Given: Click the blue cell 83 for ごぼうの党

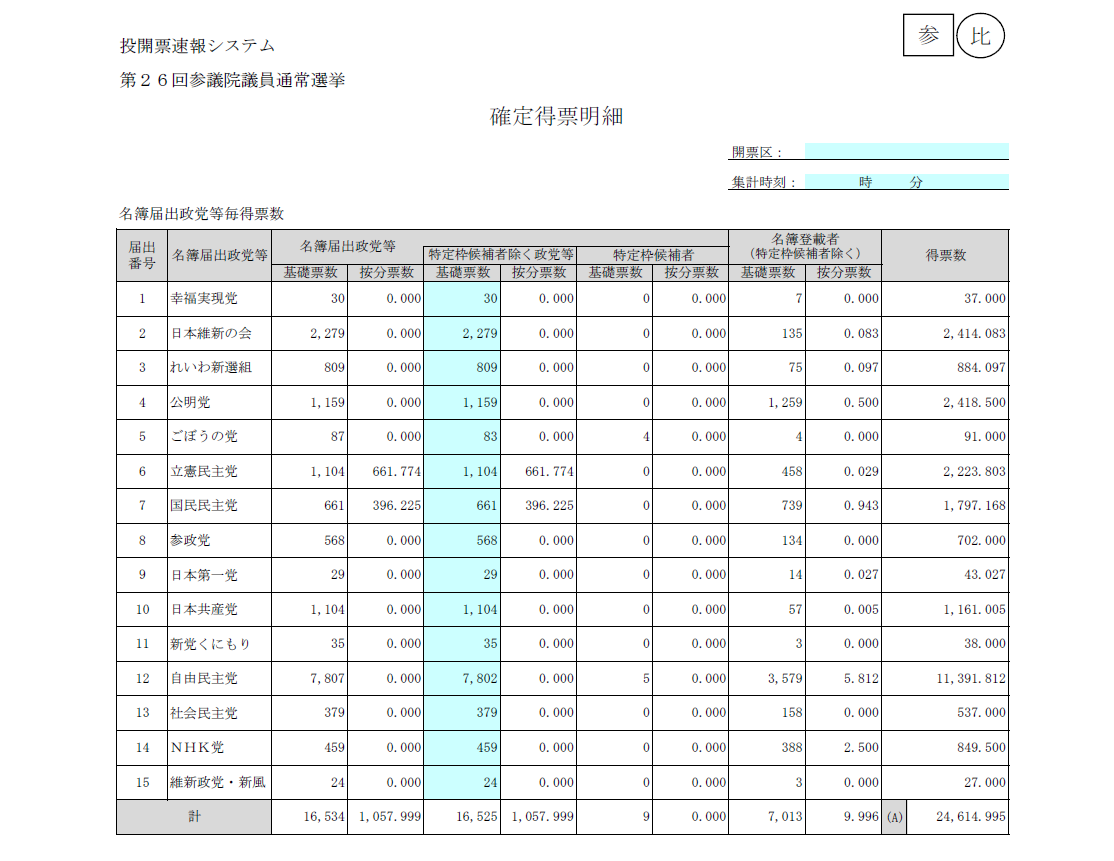Looking at the screenshot, I should point(463,436).
